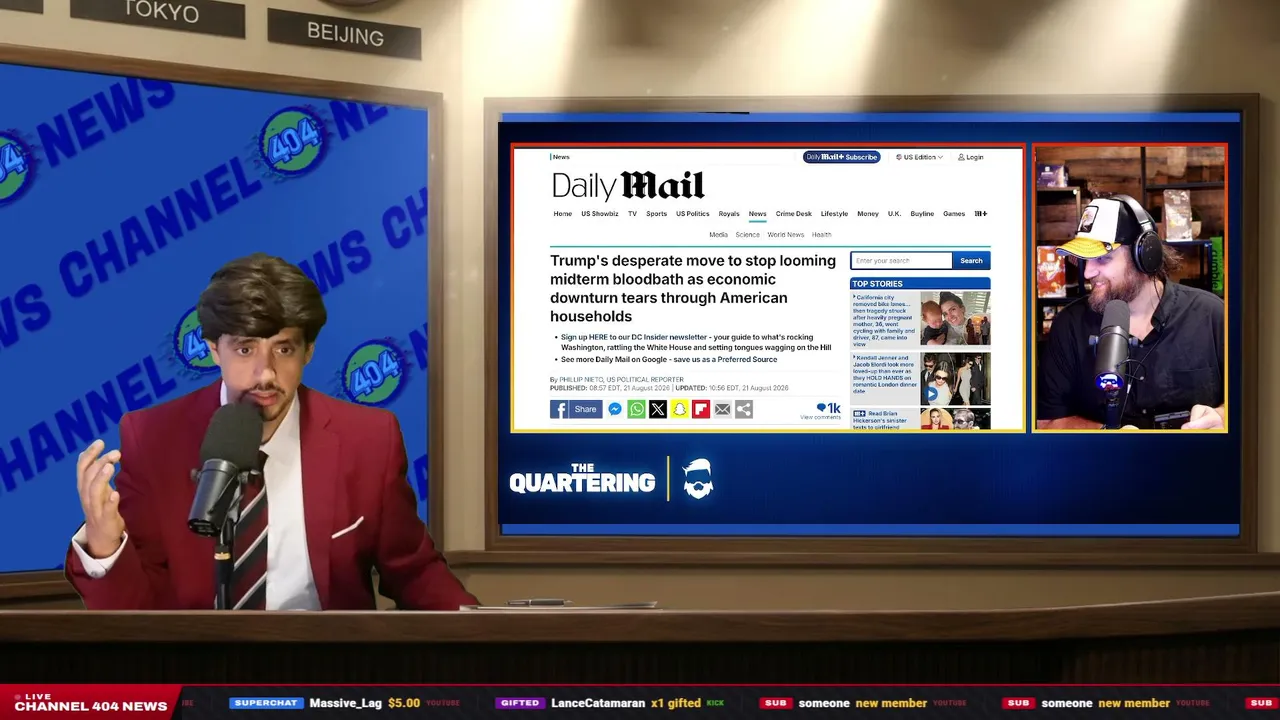Image resolution: width=1280 pixels, height=720 pixels.
Task: Click the Facebook share icon
Action: coord(559,409)
